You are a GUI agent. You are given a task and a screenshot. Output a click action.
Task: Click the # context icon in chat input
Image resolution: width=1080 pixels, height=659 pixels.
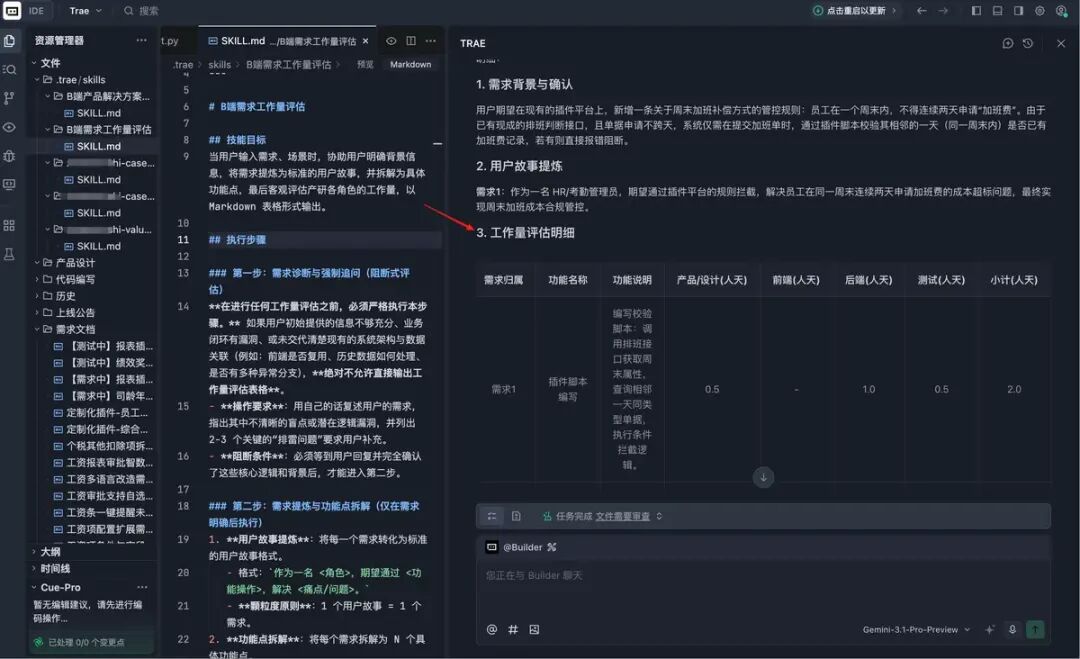[513, 630]
